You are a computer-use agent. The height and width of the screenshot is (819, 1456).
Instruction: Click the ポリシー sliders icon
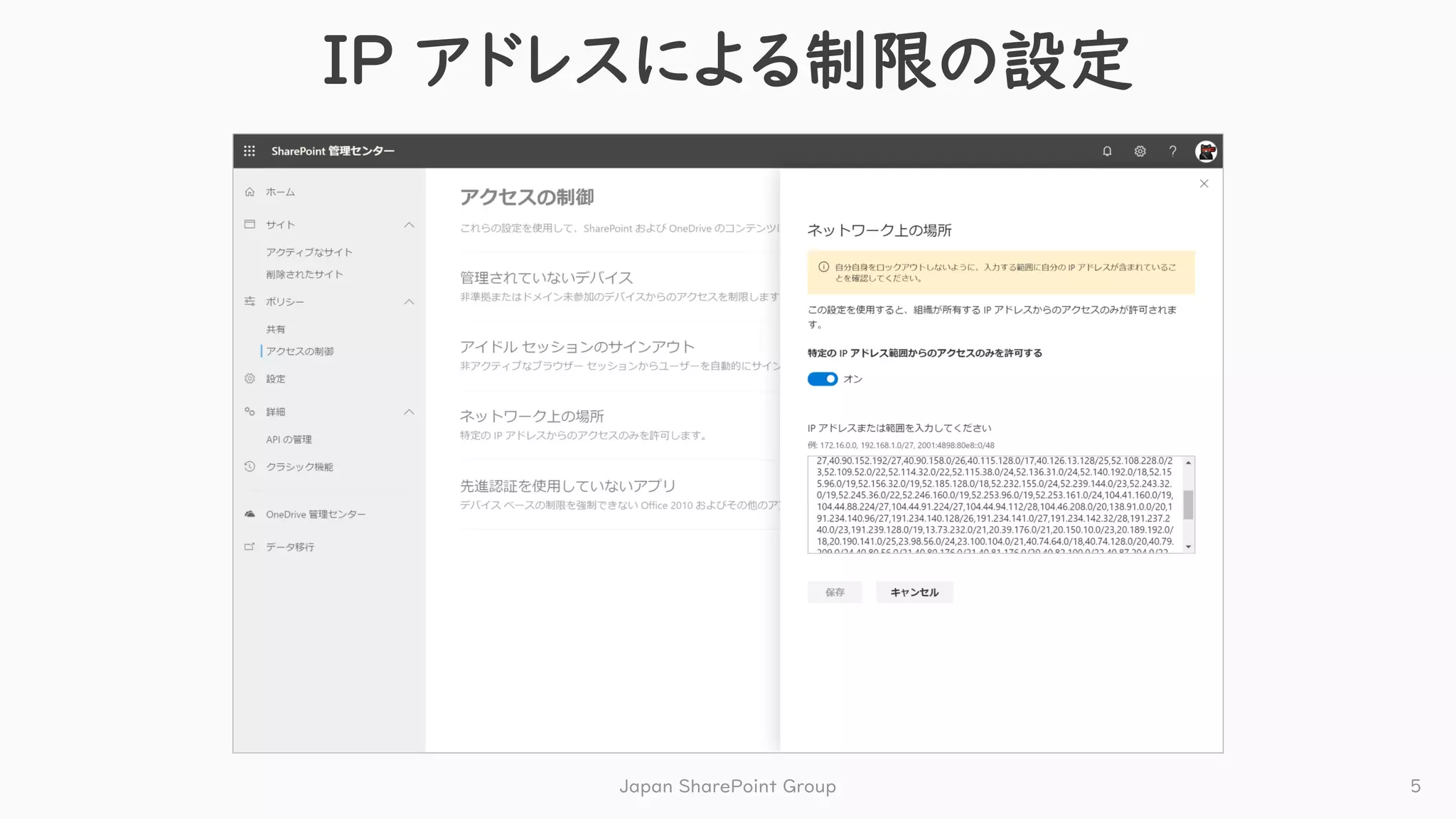click(250, 301)
